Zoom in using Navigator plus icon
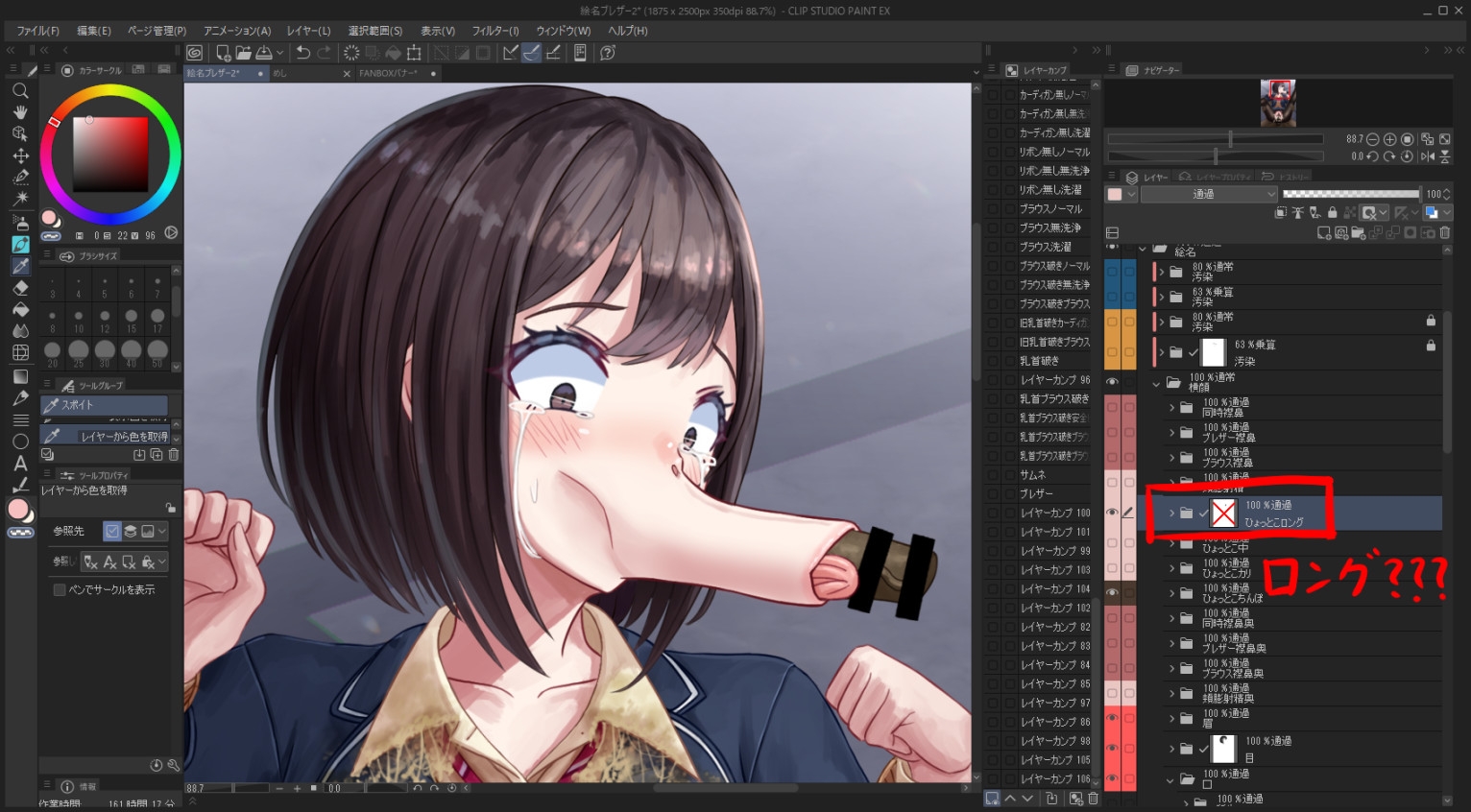 pyautogui.click(x=1389, y=139)
